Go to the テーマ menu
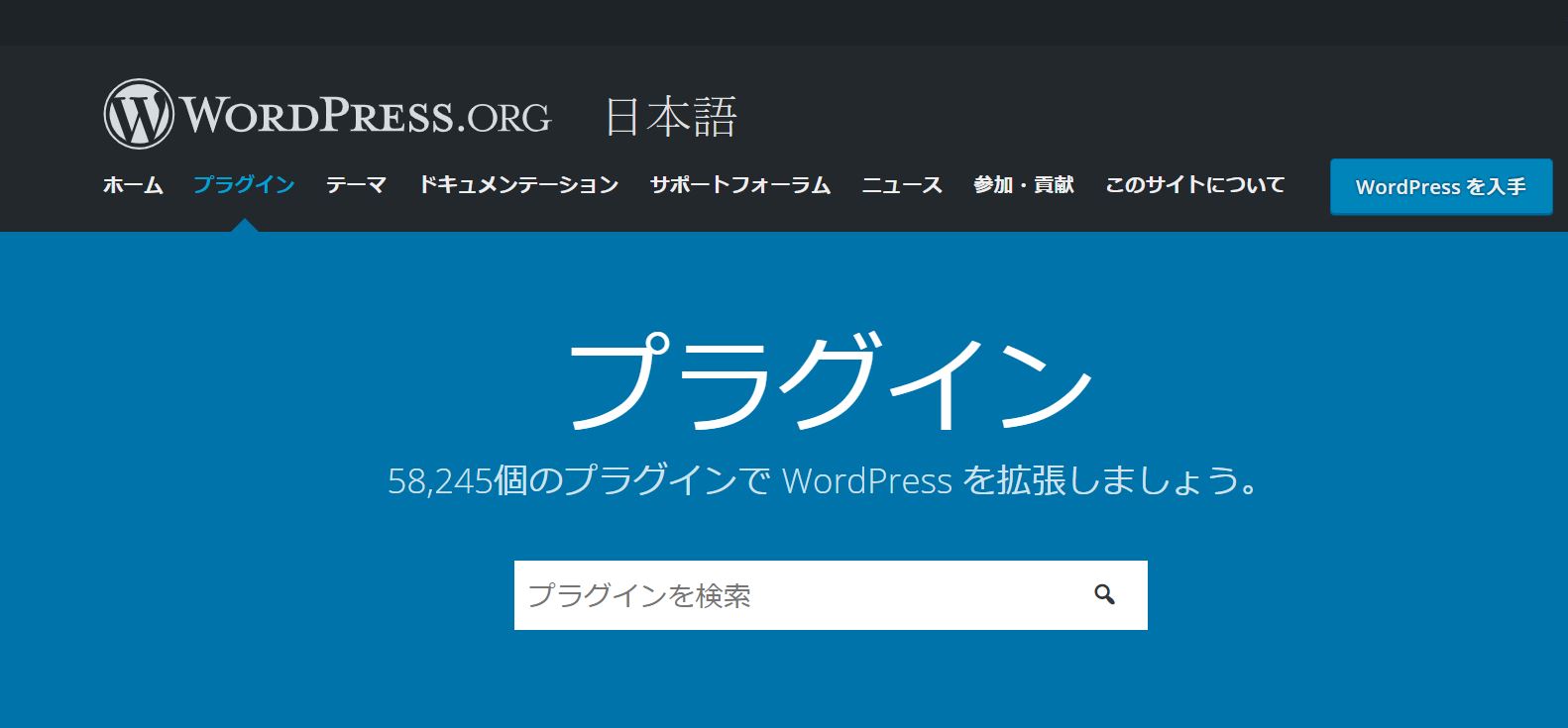Viewport: 1568px width, 728px height. tap(356, 185)
